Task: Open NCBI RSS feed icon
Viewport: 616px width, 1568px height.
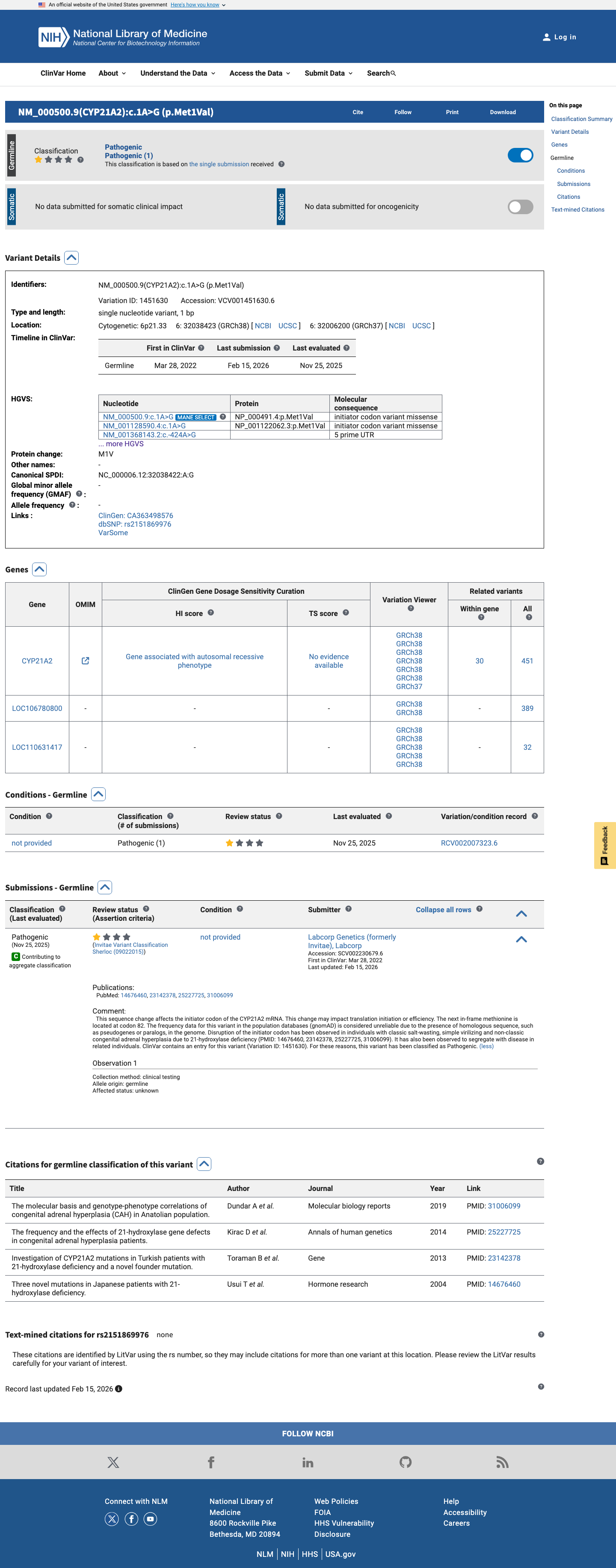Action: click(x=502, y=1463)
